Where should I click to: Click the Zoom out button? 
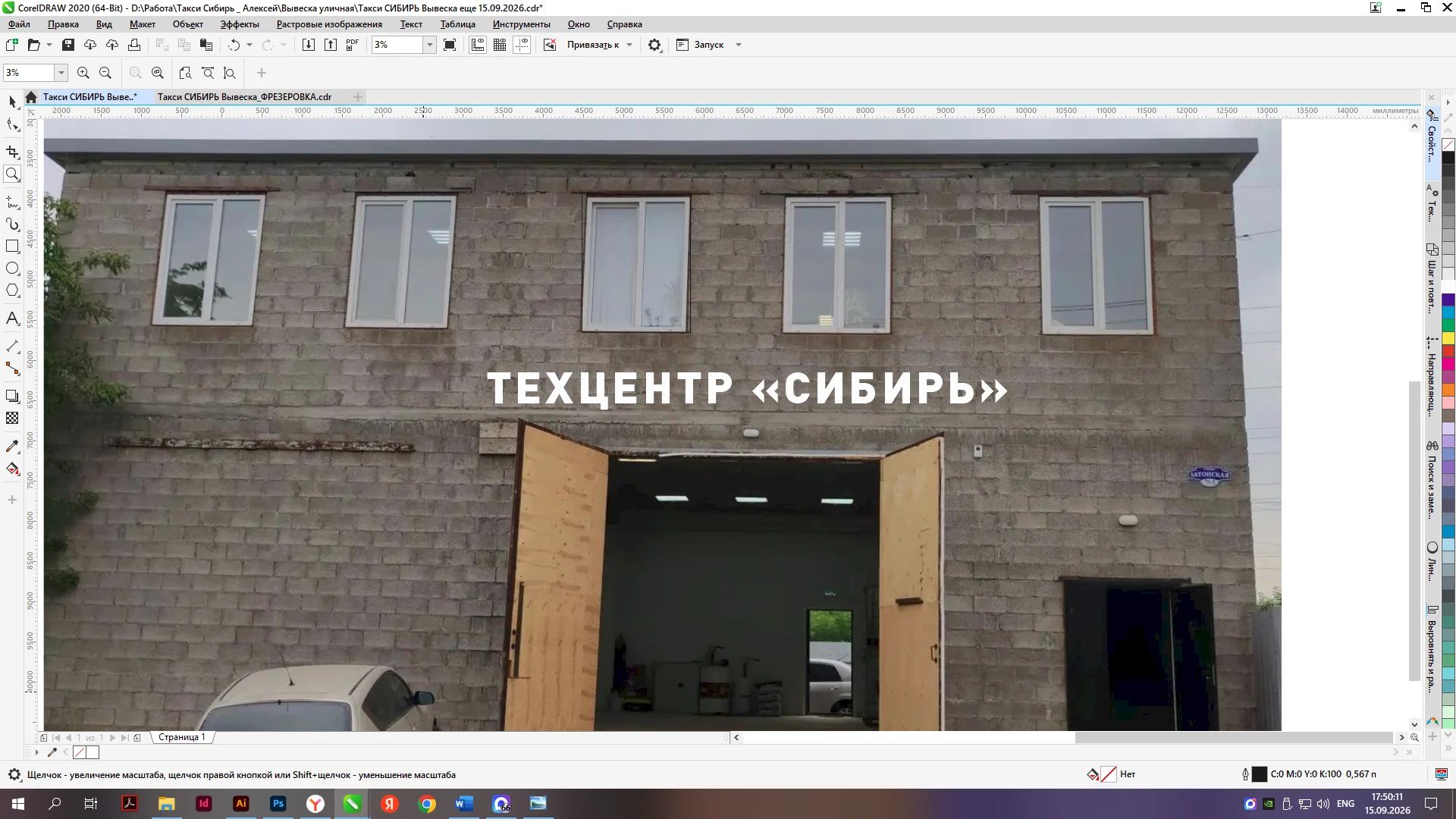[105, 73]
